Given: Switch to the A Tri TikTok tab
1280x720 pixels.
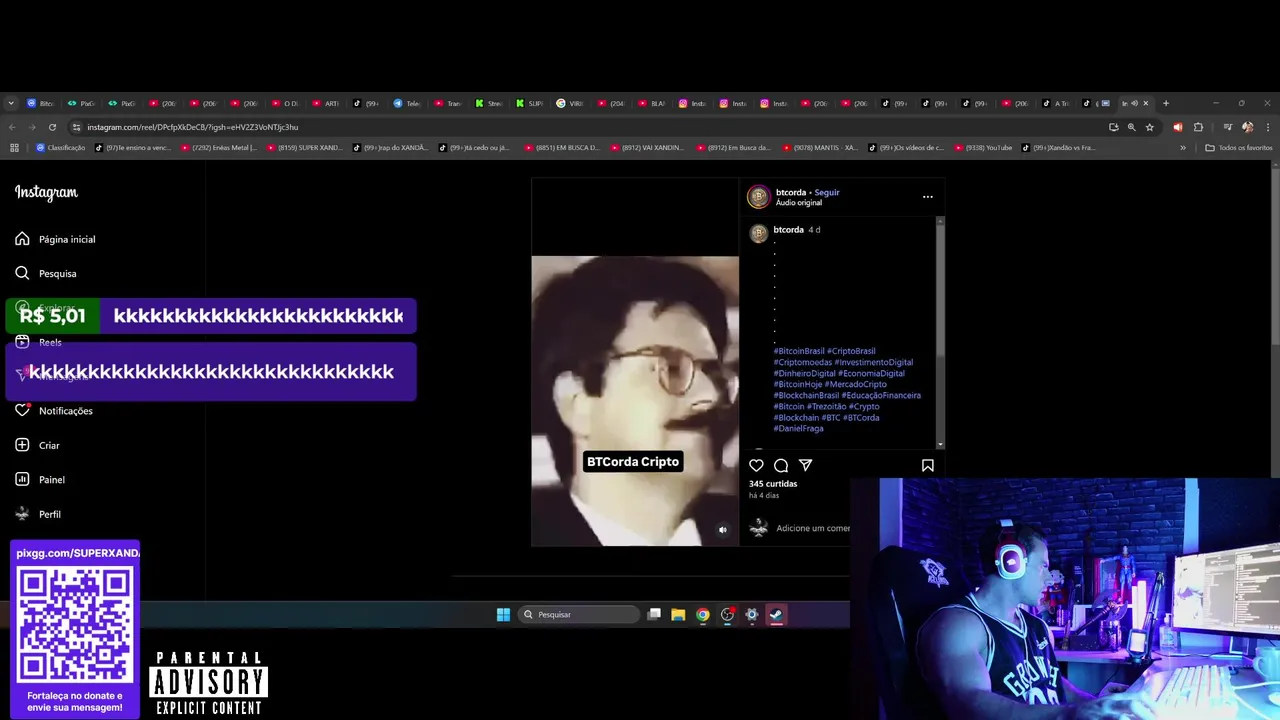Looking at the screenshot, I should (x=1056, y=103).
